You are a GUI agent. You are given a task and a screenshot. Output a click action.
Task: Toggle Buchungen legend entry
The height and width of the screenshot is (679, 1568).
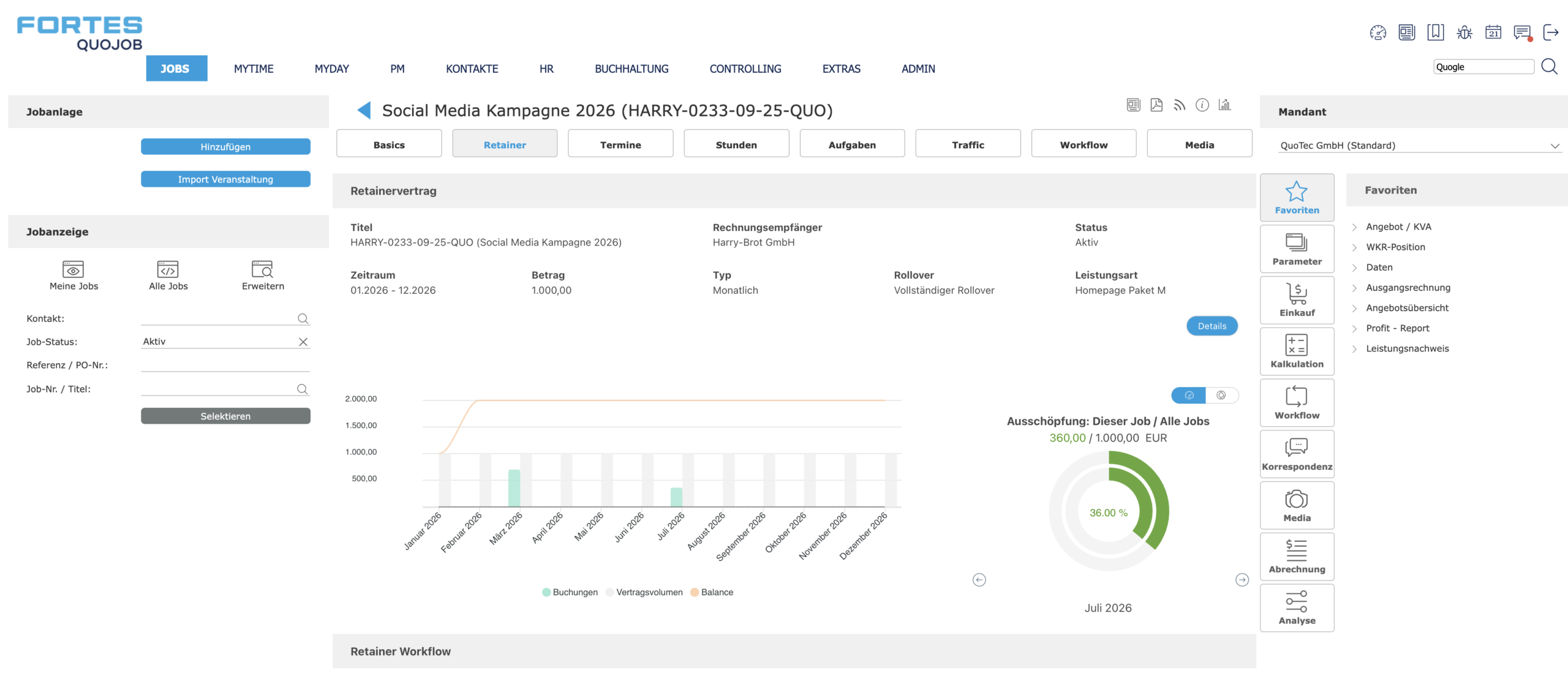pos(570,592)
